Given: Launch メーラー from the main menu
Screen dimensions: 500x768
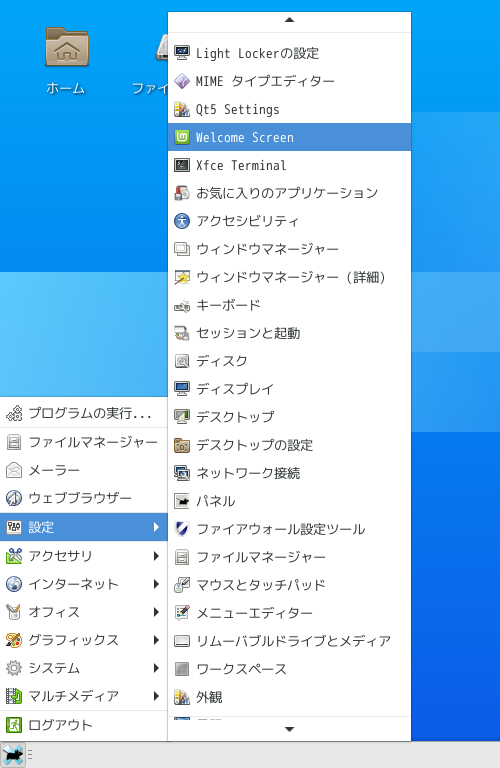Looking at the screenshot, I should coord(84,470).
